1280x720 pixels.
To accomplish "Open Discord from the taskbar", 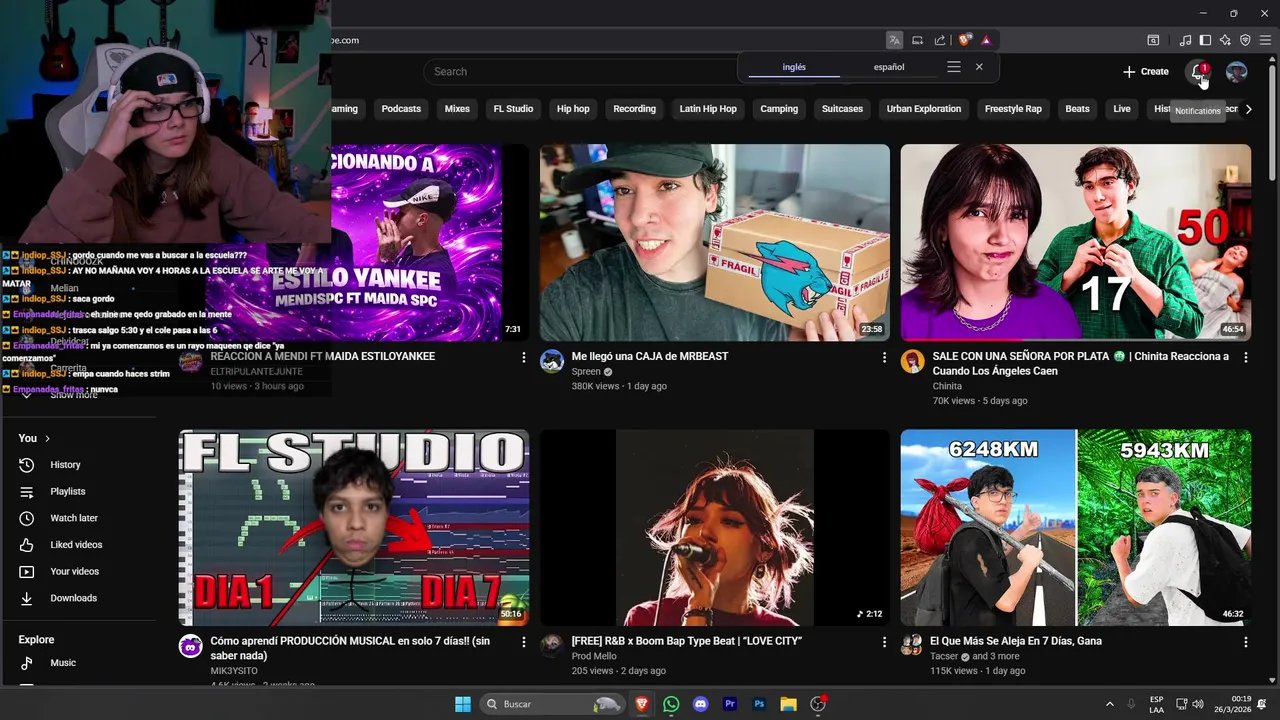I will pyautogui.click(x=700, y=704).
